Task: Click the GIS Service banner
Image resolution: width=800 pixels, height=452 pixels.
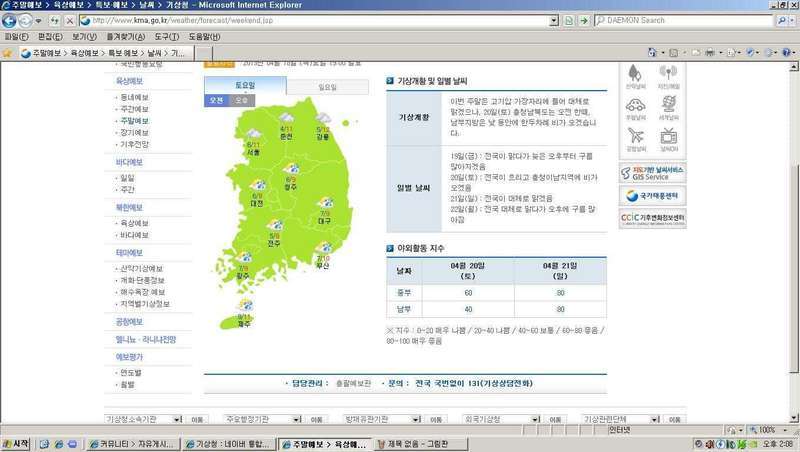Action: 652,173
